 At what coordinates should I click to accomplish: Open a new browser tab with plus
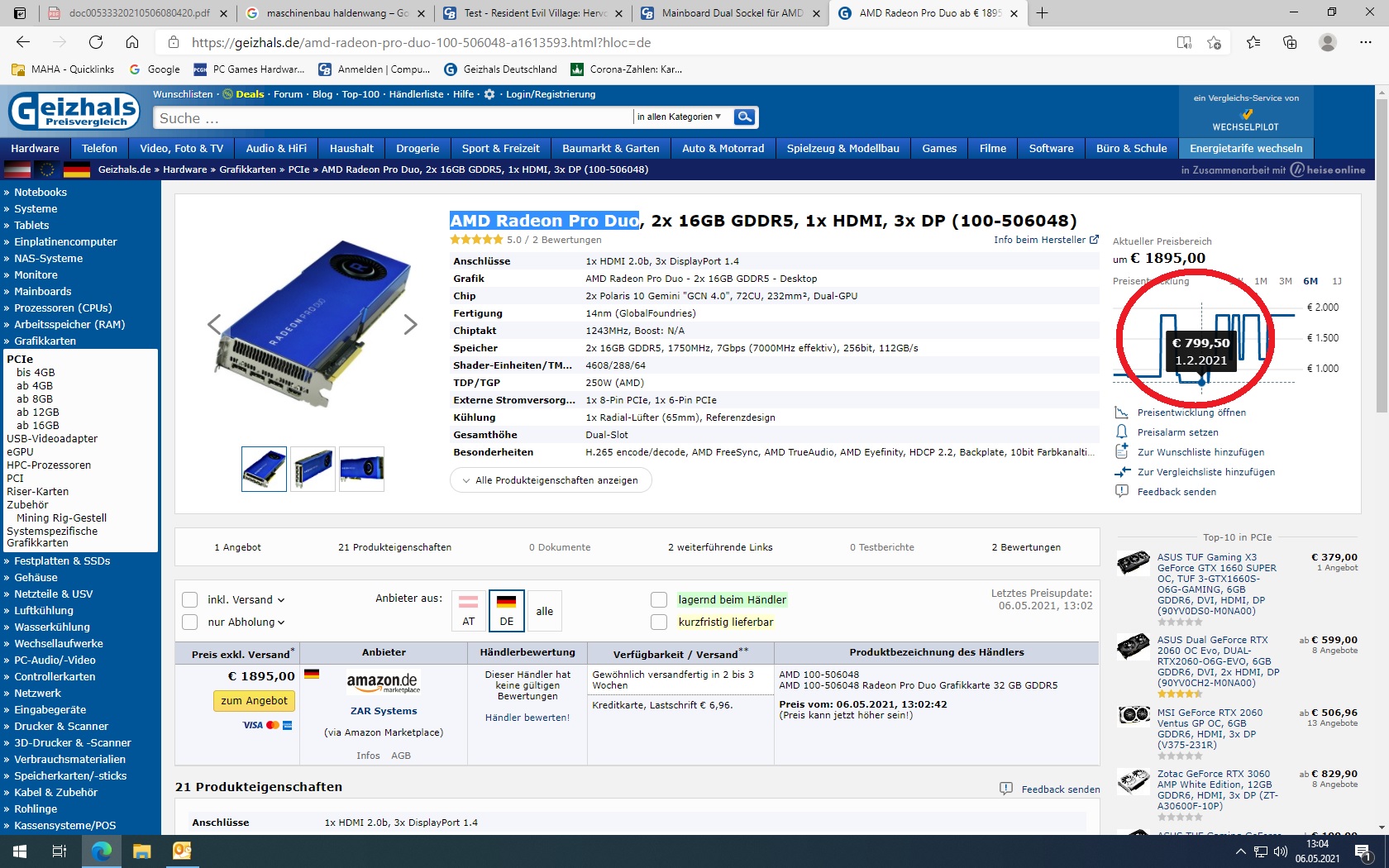point(1042,13)
